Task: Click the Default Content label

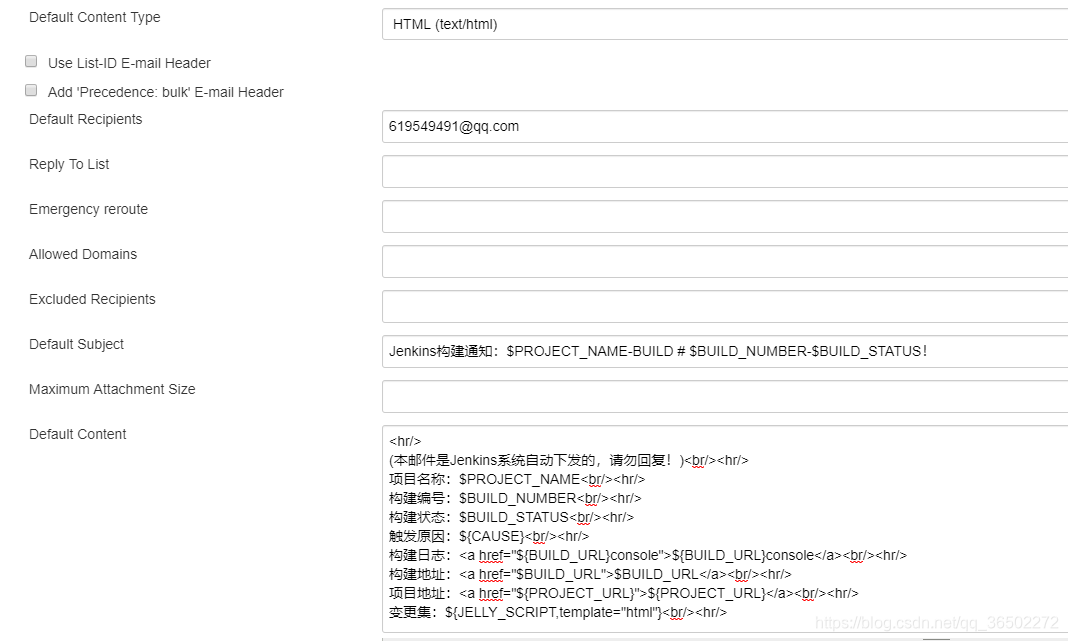Action: coord(78,434)
